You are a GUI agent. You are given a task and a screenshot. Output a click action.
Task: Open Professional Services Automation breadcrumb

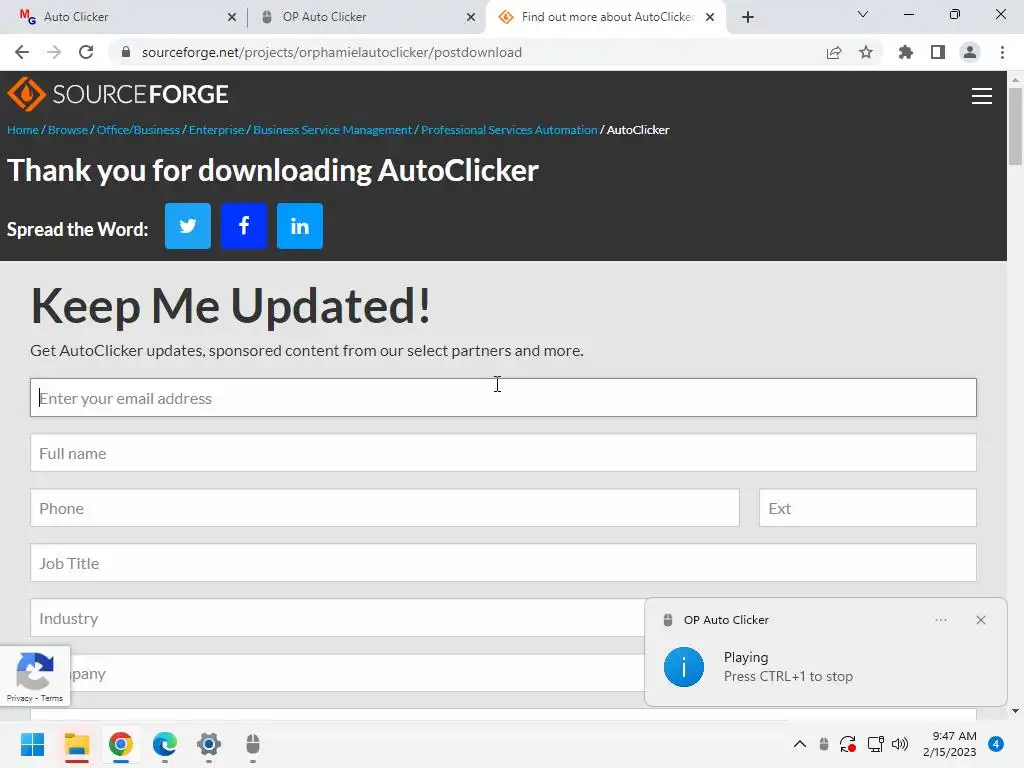click(509, 130)
